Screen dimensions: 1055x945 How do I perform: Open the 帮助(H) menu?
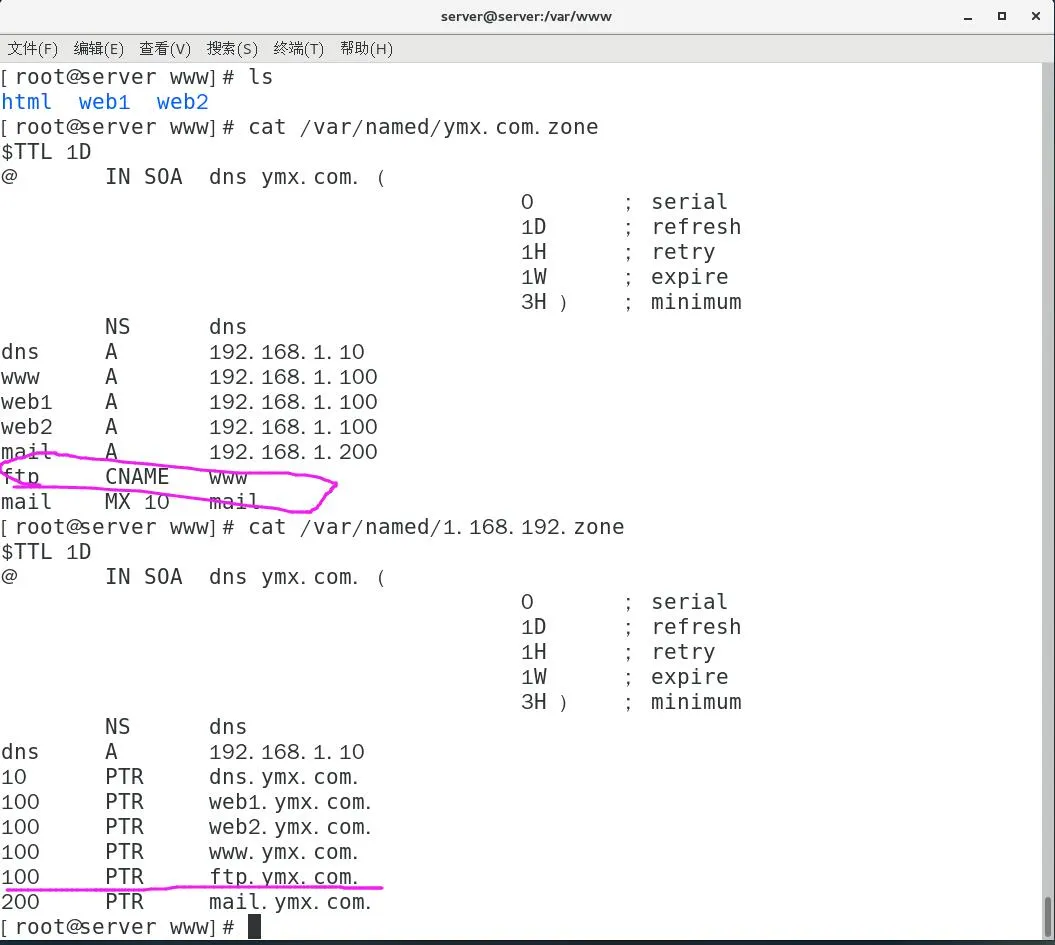point(366,49)
